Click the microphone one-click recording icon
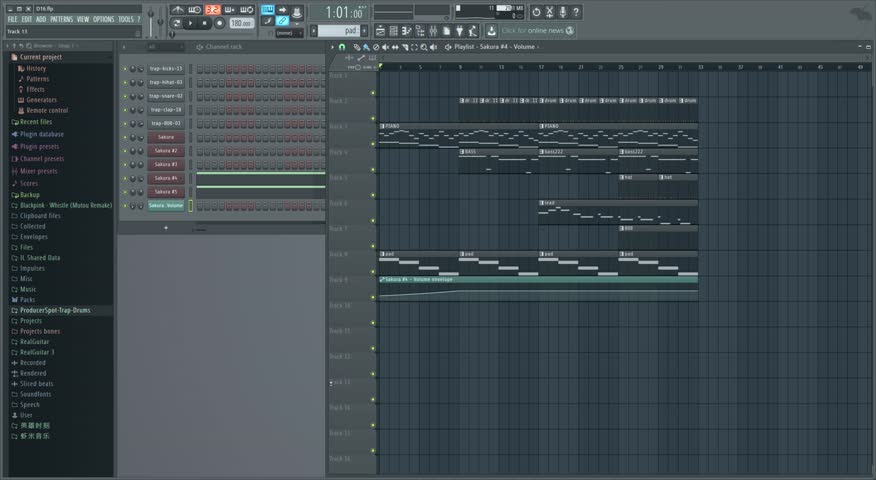 click(563, 12)
